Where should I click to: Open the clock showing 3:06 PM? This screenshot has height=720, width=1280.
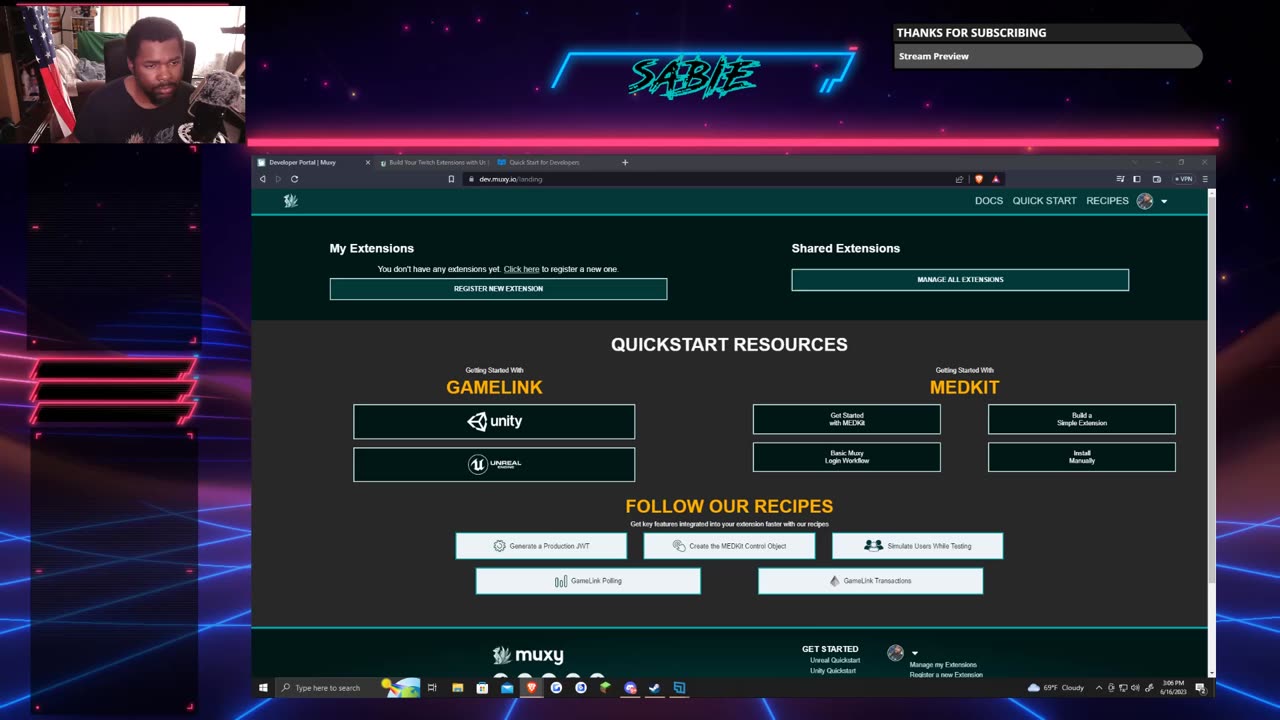1172,688
